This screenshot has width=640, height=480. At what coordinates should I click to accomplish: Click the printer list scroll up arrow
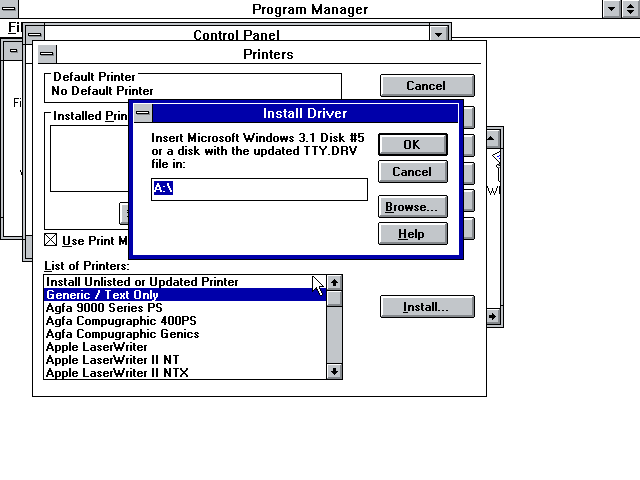pos(334,283)
